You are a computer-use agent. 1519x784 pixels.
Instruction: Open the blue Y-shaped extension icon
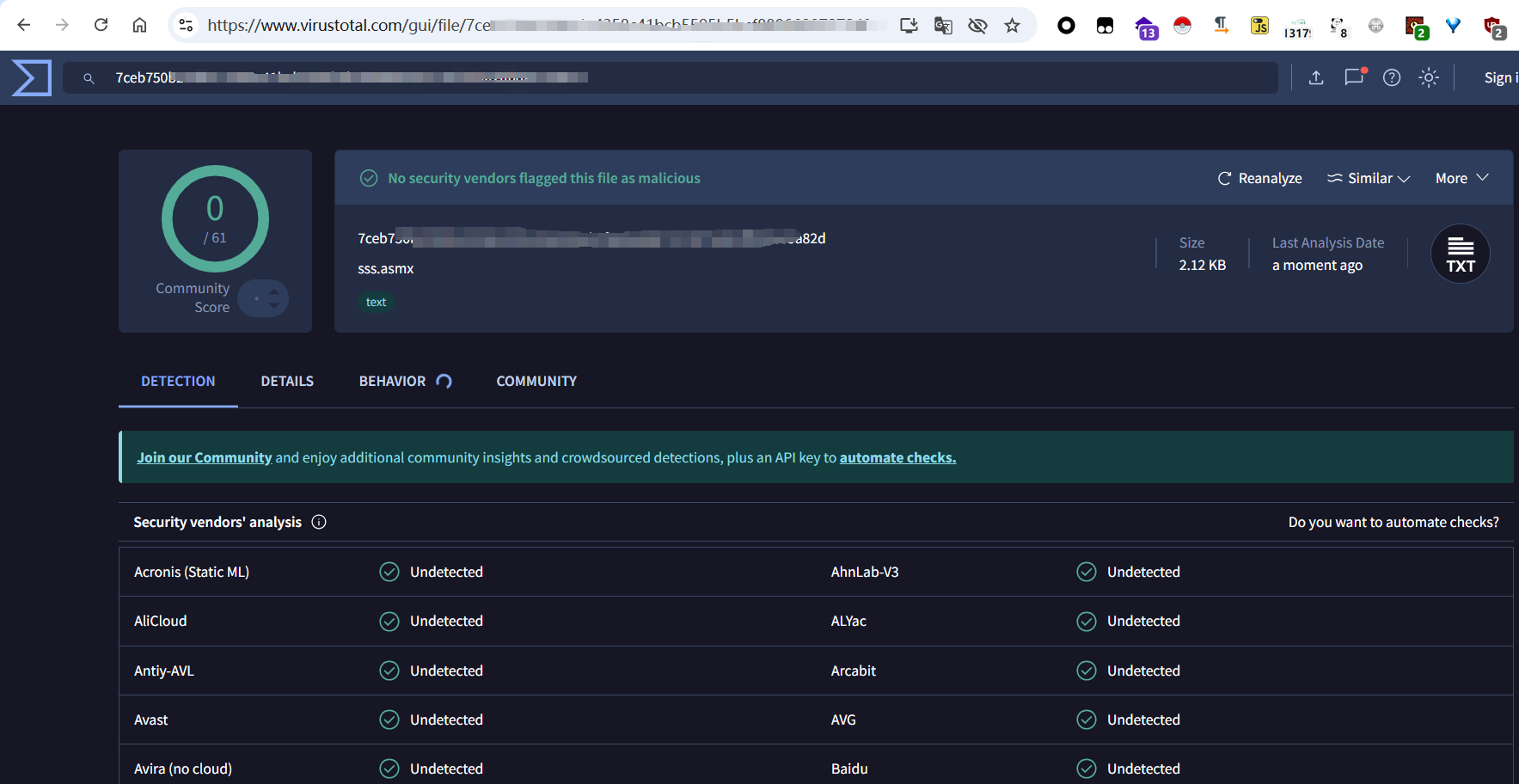(x=1453, y=26)
